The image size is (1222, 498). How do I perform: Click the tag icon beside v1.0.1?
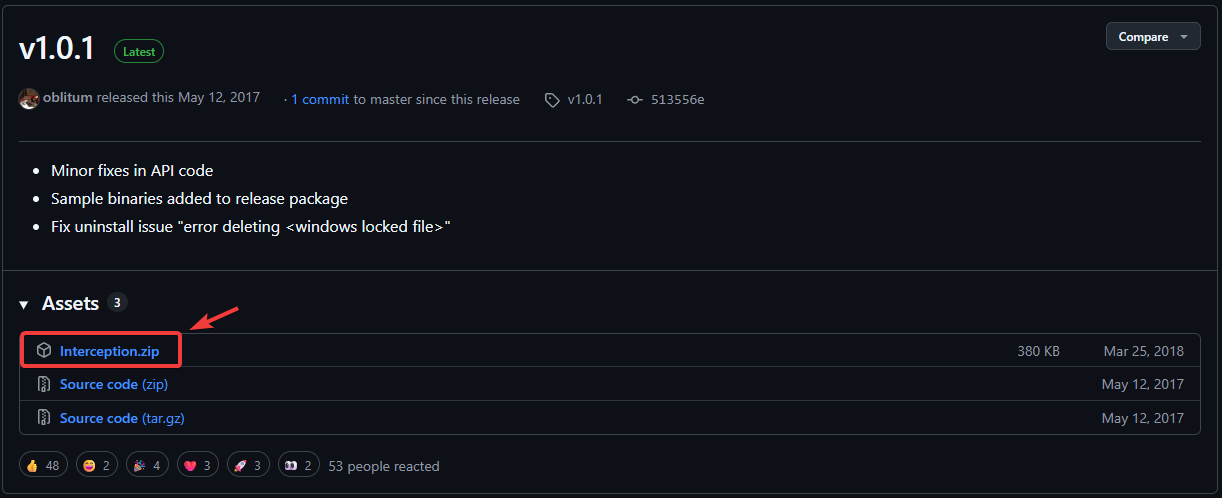pyautogui.click(x=552, y=100)
